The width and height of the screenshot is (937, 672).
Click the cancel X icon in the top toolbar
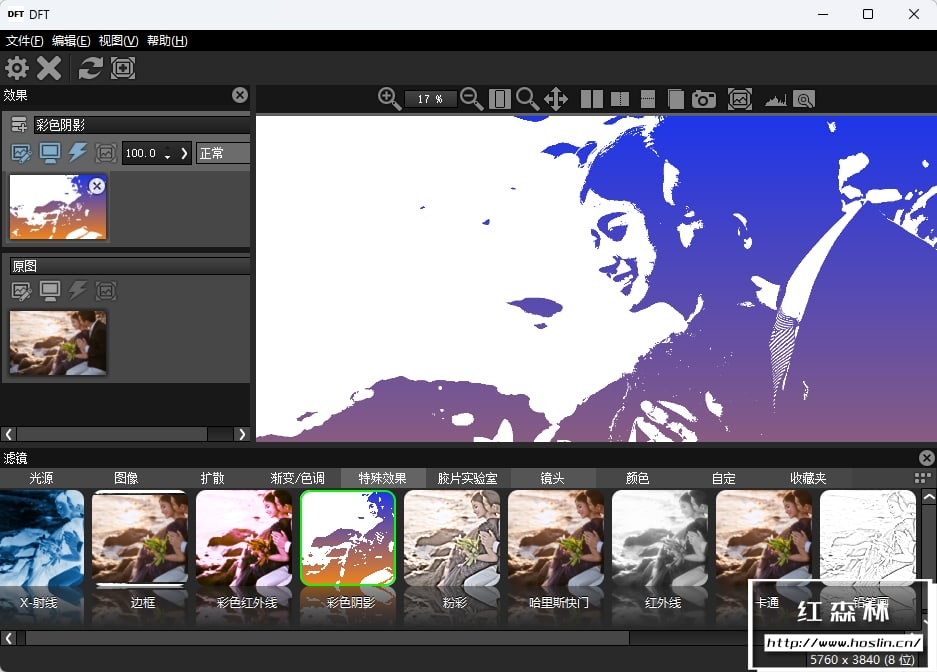49,68
